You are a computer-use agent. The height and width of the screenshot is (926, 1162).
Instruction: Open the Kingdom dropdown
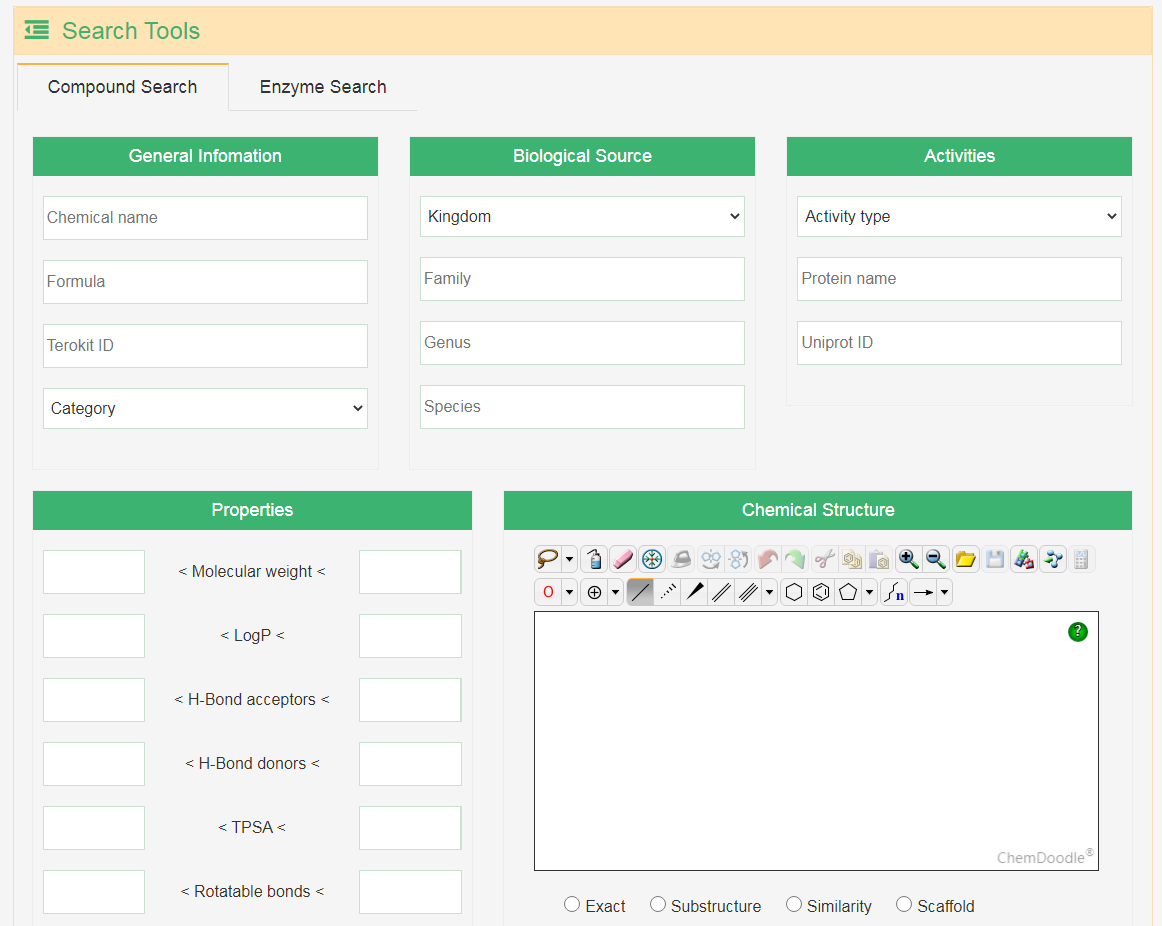582,216
